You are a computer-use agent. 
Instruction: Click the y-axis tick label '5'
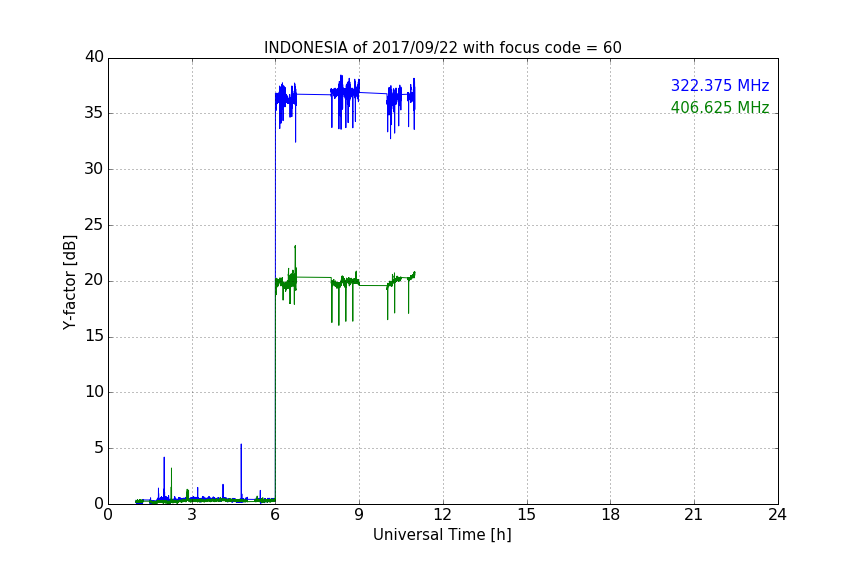(99, 448)
